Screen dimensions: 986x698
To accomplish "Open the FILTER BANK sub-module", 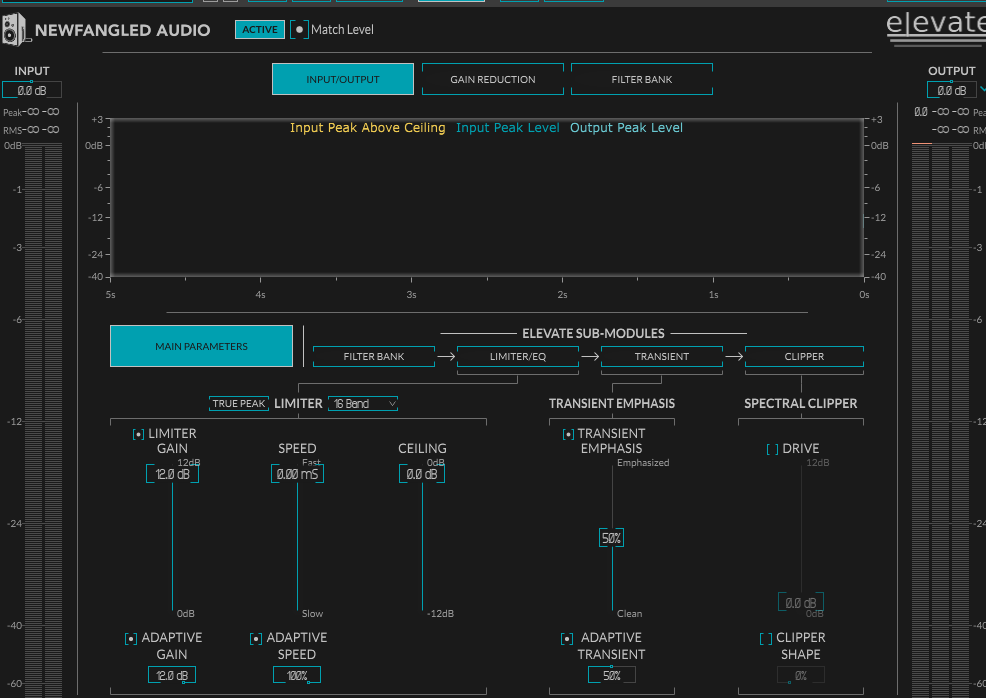I will pos(374,357).
